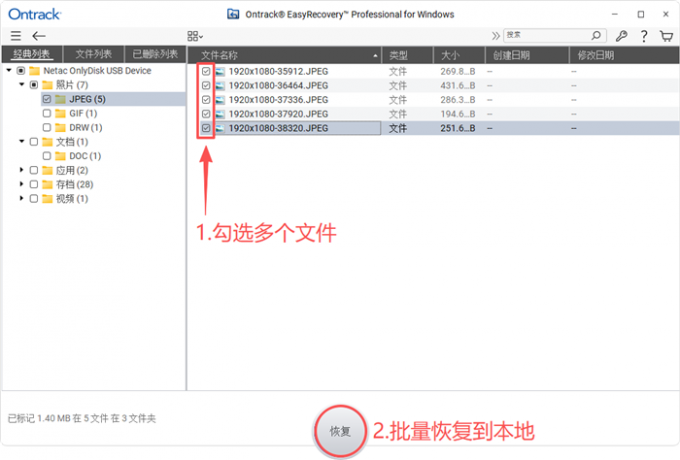Select file name 1920x1080-35912.JPEG
The height and width of the screenshot is (460, 680).
pos(278,72)
